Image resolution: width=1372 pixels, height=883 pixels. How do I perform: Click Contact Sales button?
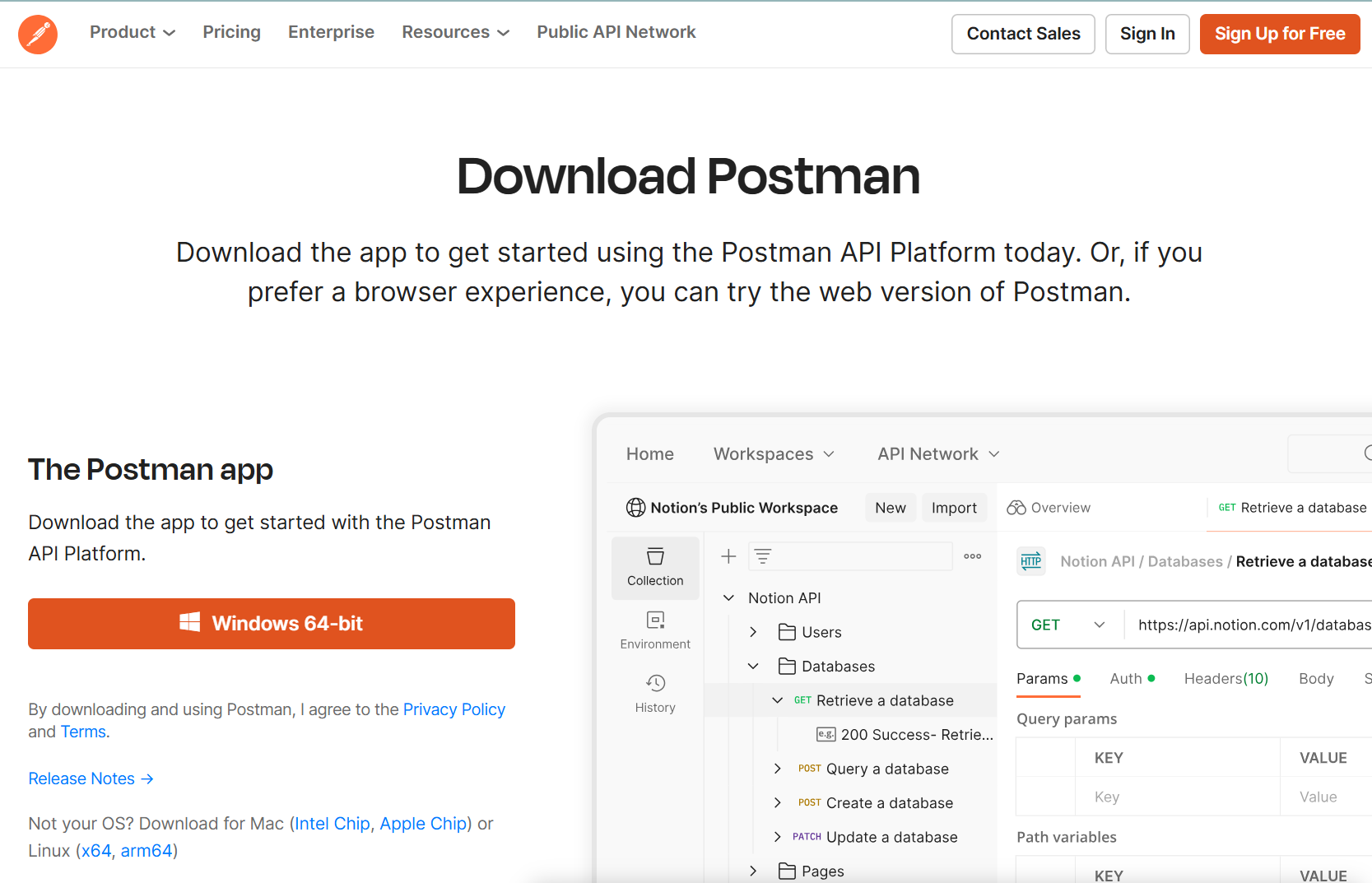[x=1023, y=34]
